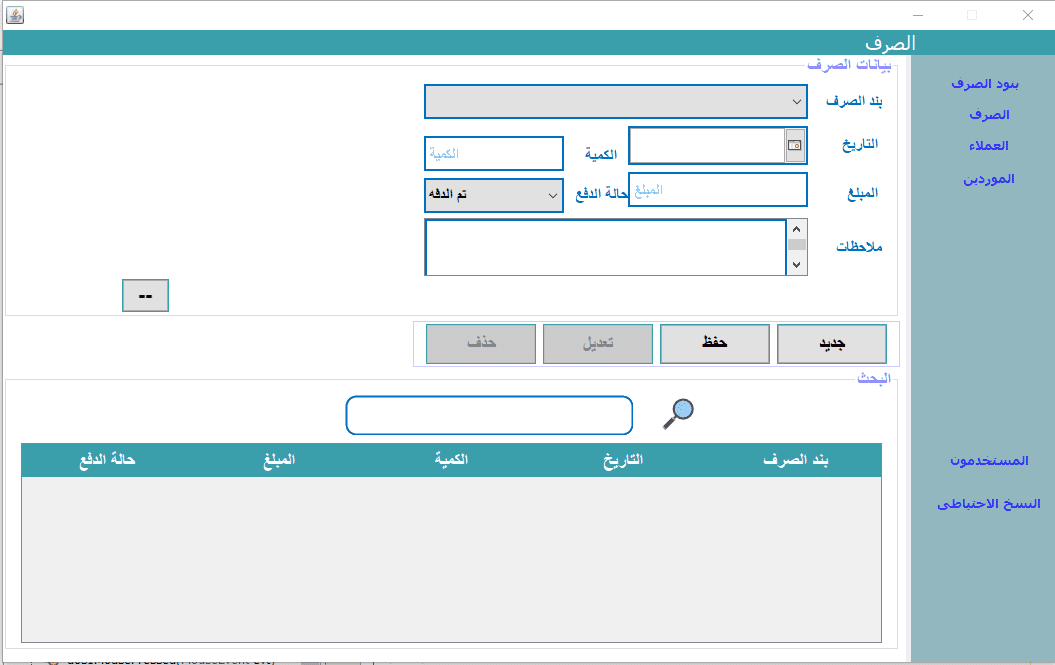Click the -- button
This screenshot has width=1055, height=665.
145,295
